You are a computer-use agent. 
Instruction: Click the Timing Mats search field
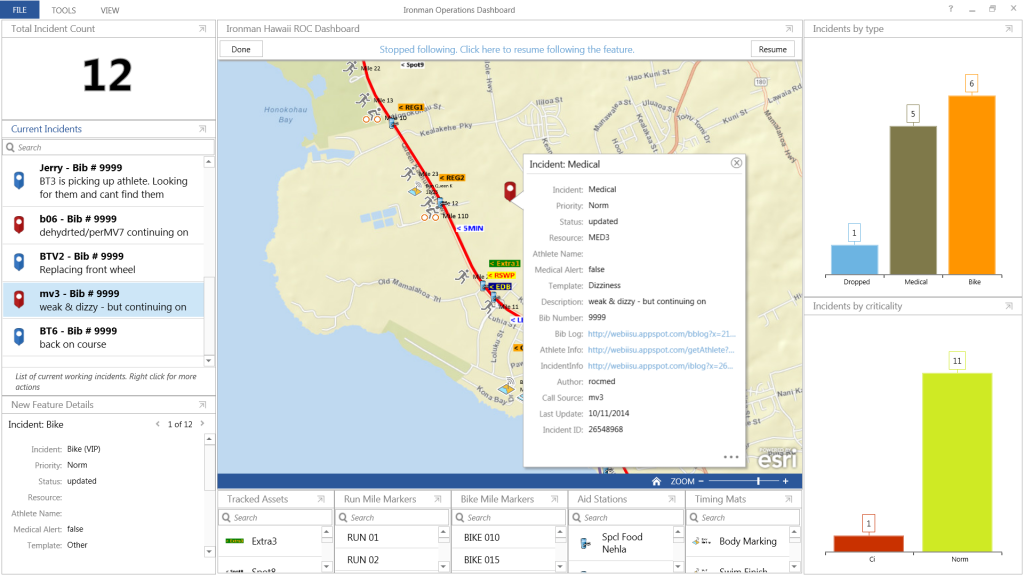tap(744, 518)
